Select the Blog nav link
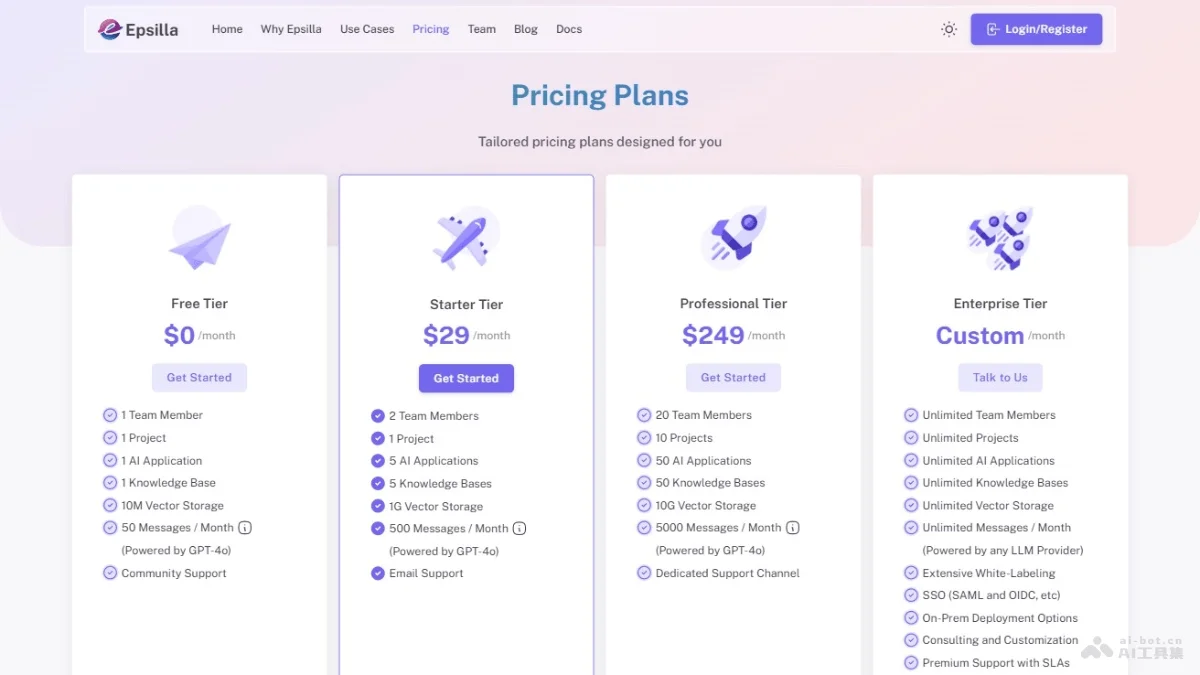Viewport: 1200px width, 675px height. pyautogui.click(x=526, y=29)
